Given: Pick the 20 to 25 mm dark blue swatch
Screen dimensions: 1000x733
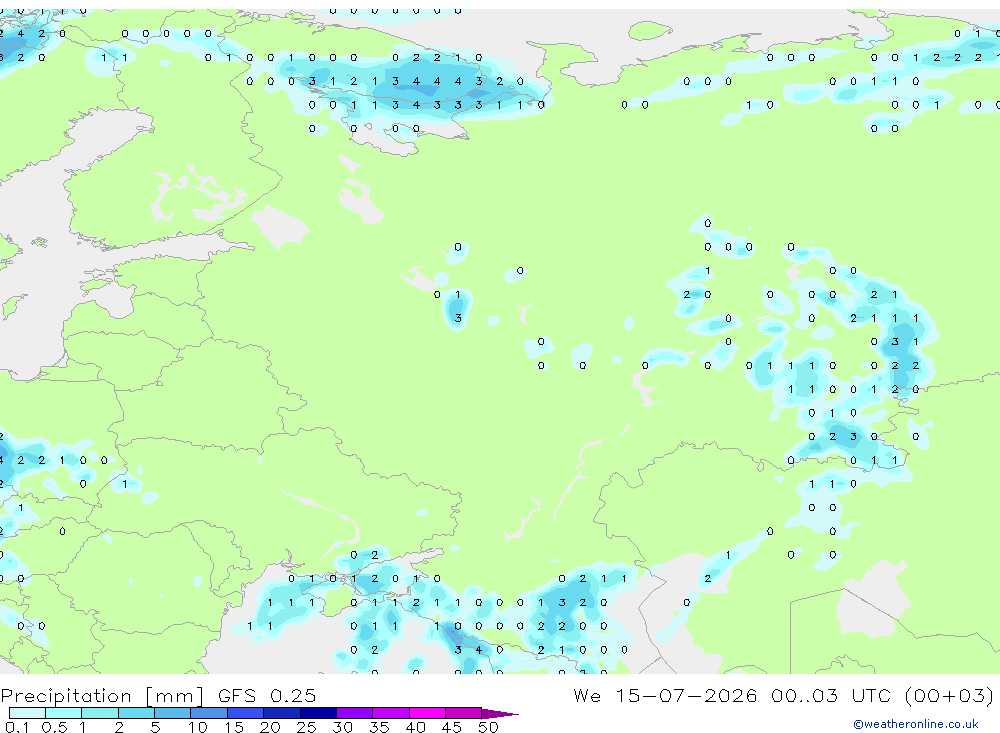Looking at the screenshot, I should 282,713.
